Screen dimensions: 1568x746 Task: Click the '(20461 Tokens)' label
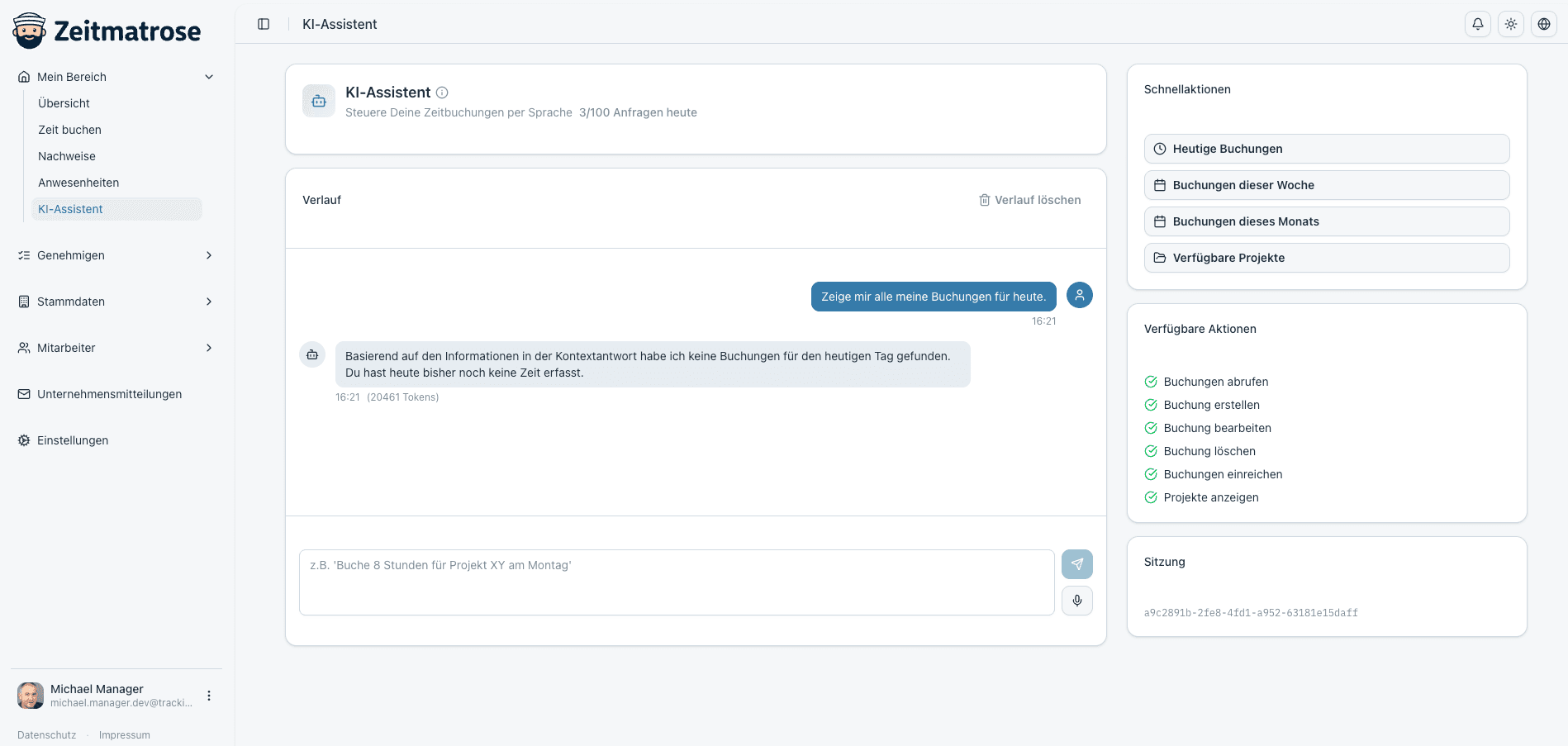point(403,397)
